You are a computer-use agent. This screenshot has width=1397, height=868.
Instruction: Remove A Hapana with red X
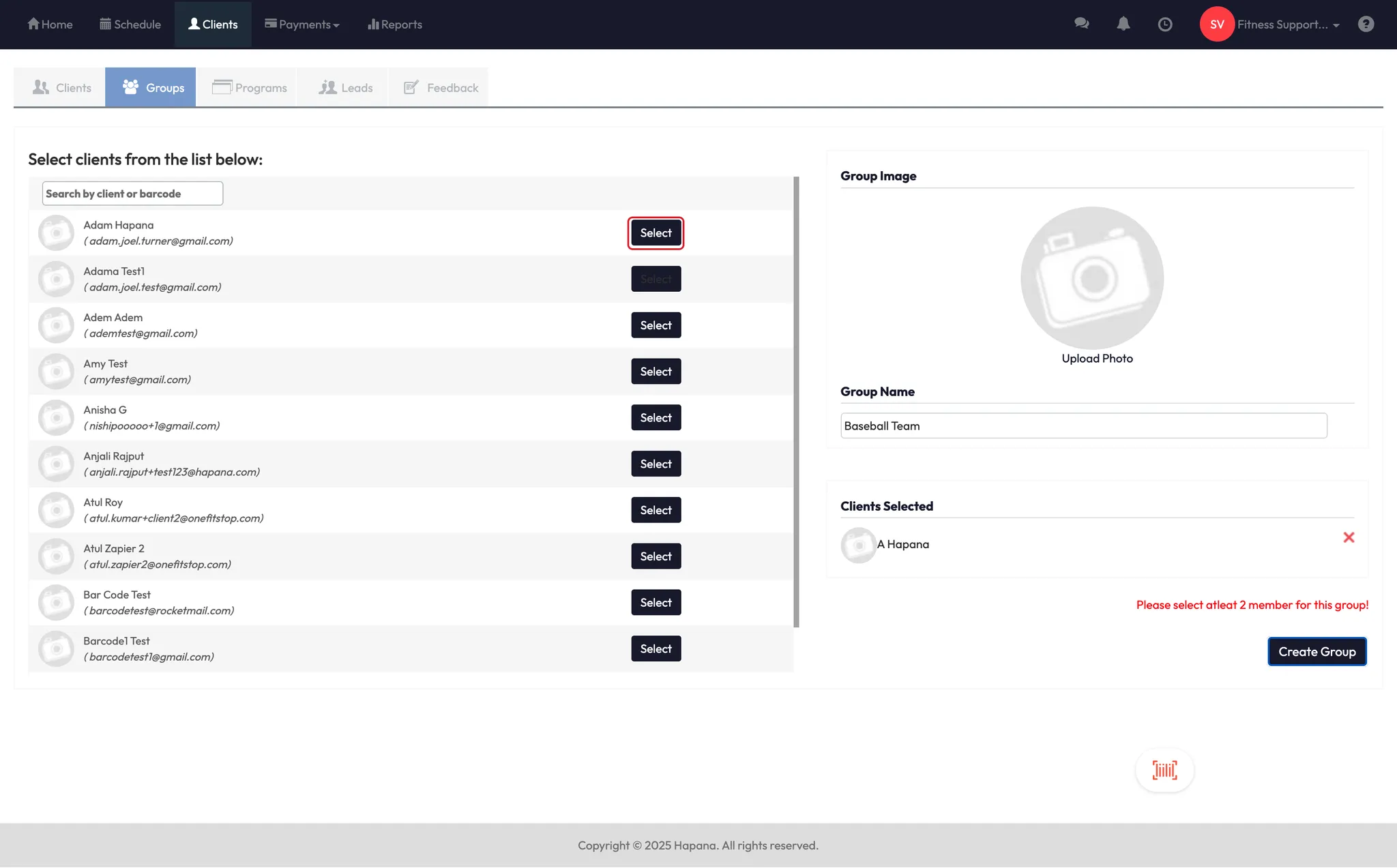[1349, 538]
